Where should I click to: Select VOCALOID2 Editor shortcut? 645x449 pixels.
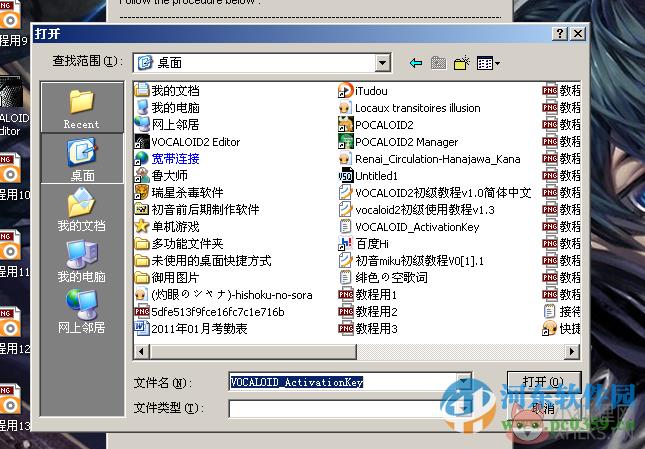(x=188, y=142)
